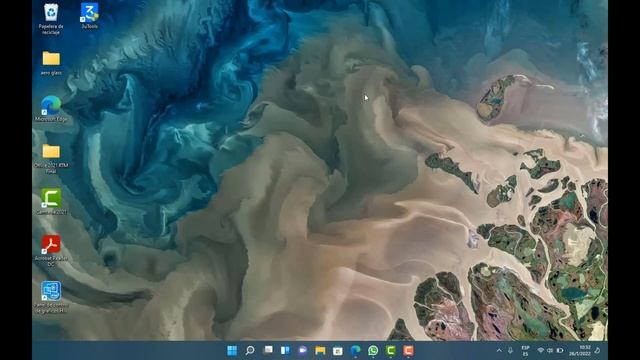The width and height of the screenshot is (640, 360).
Task: Select the aero glass folder
Action: click(51, 63)
